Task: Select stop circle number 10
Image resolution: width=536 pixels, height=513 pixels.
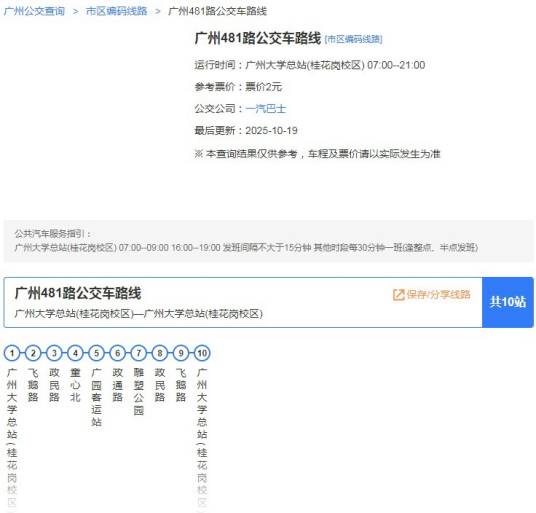Action: [202, 353]
